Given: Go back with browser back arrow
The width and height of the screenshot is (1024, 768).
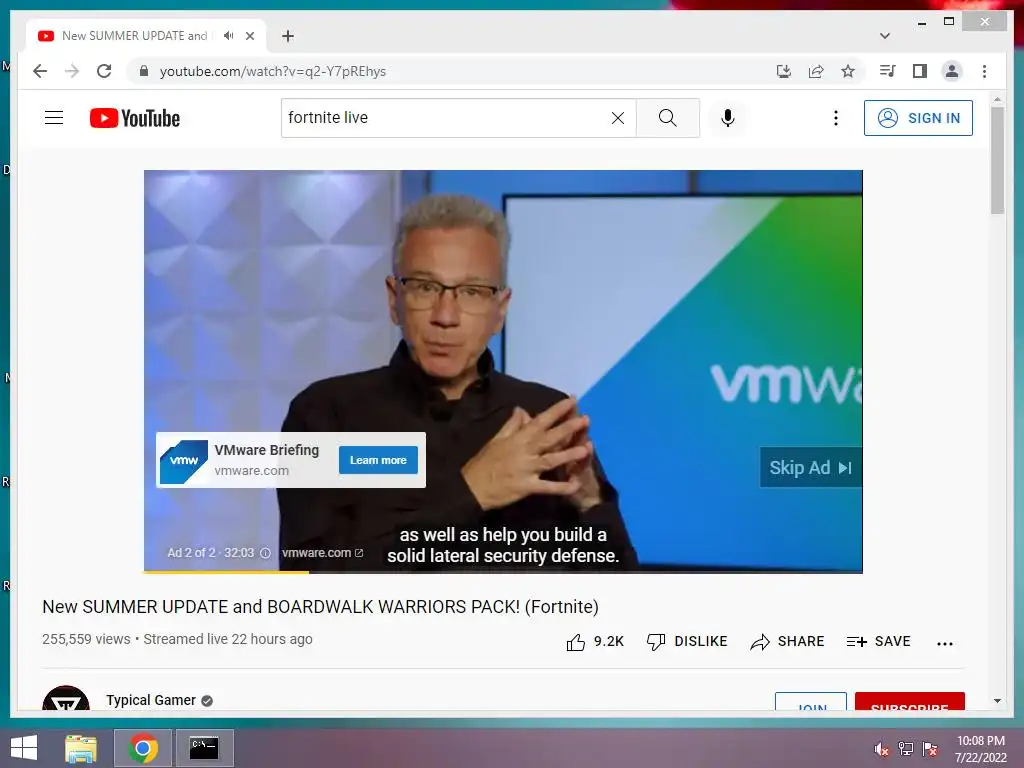Looking at the screenshot, I should click(x=40, y=71).
